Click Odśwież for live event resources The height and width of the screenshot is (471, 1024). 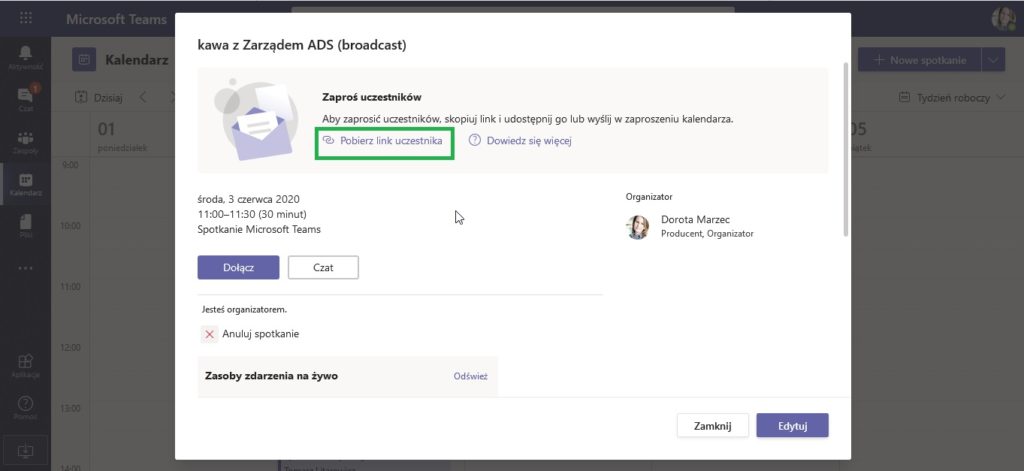click(470, 376)
